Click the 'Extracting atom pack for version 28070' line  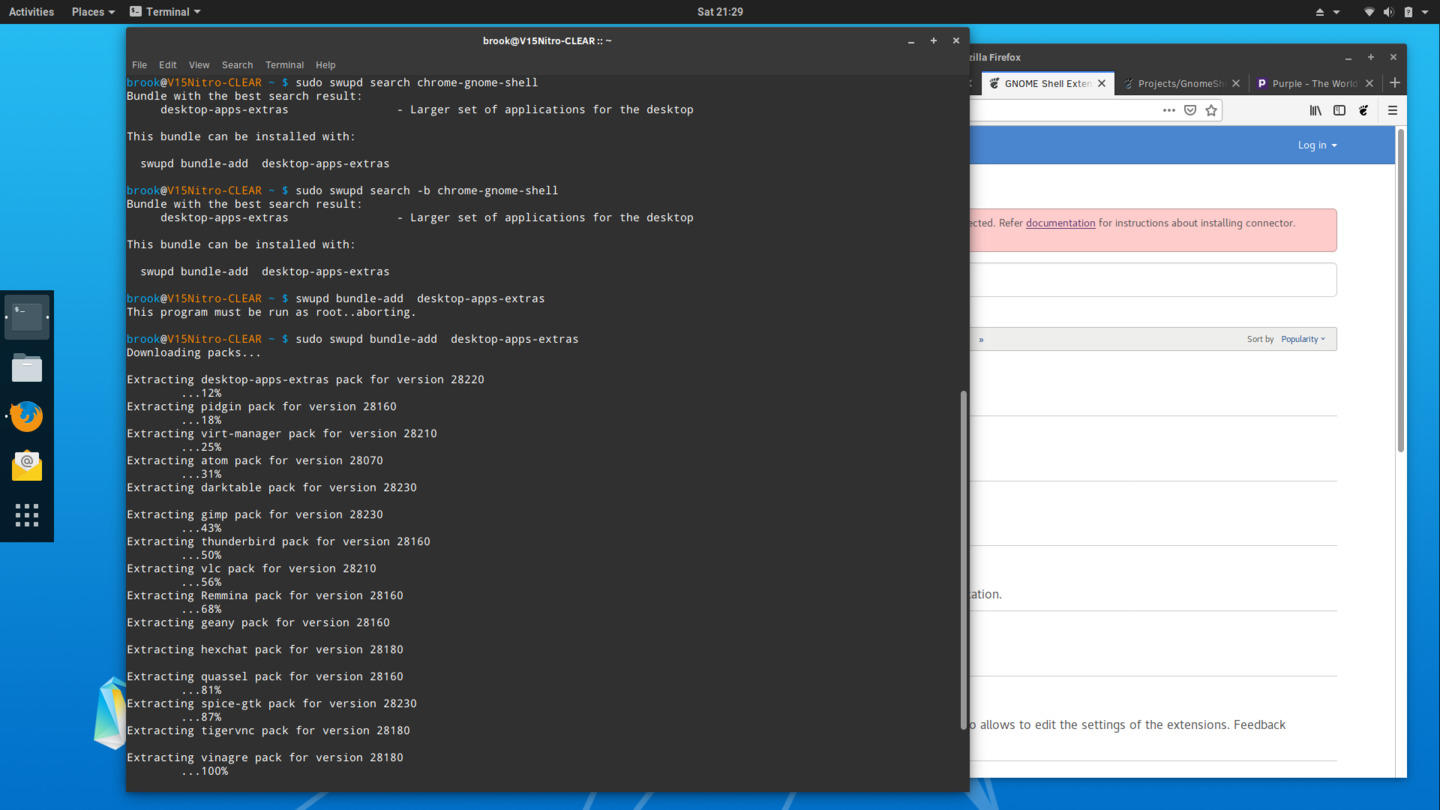pyautogui.click(x=255, y=461)
